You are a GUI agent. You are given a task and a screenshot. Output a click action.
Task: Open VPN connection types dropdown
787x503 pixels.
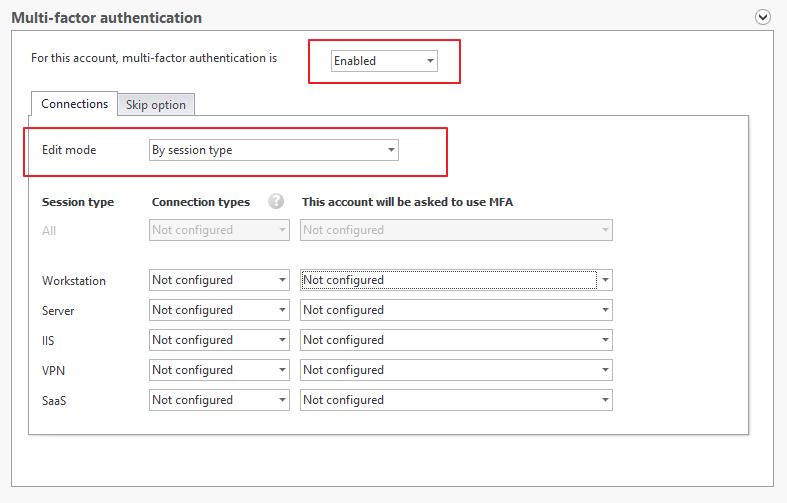click(219, 370)
